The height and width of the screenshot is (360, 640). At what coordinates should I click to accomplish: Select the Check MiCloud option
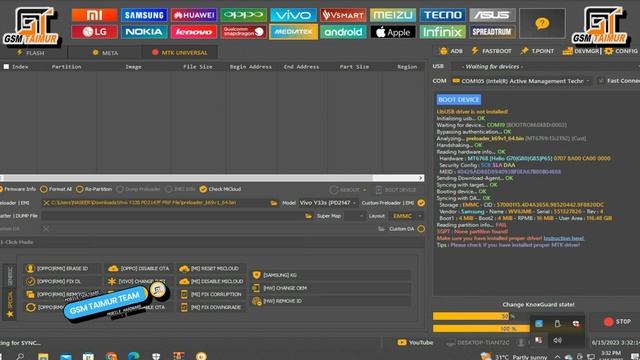tap(220, 189)
